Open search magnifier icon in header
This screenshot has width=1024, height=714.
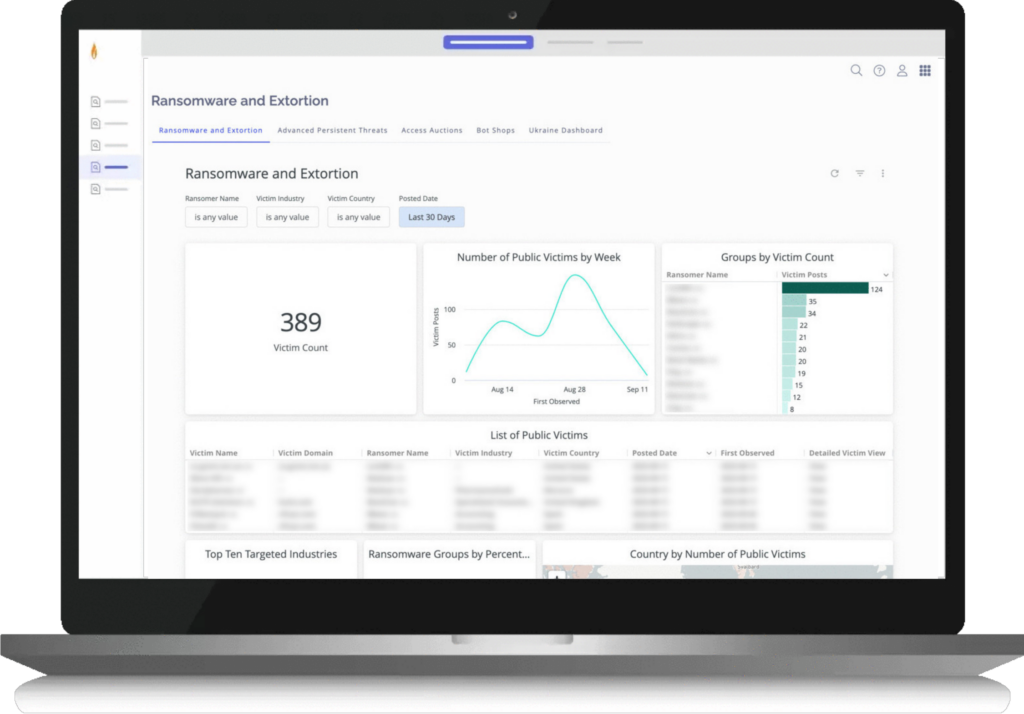point(856,71)
